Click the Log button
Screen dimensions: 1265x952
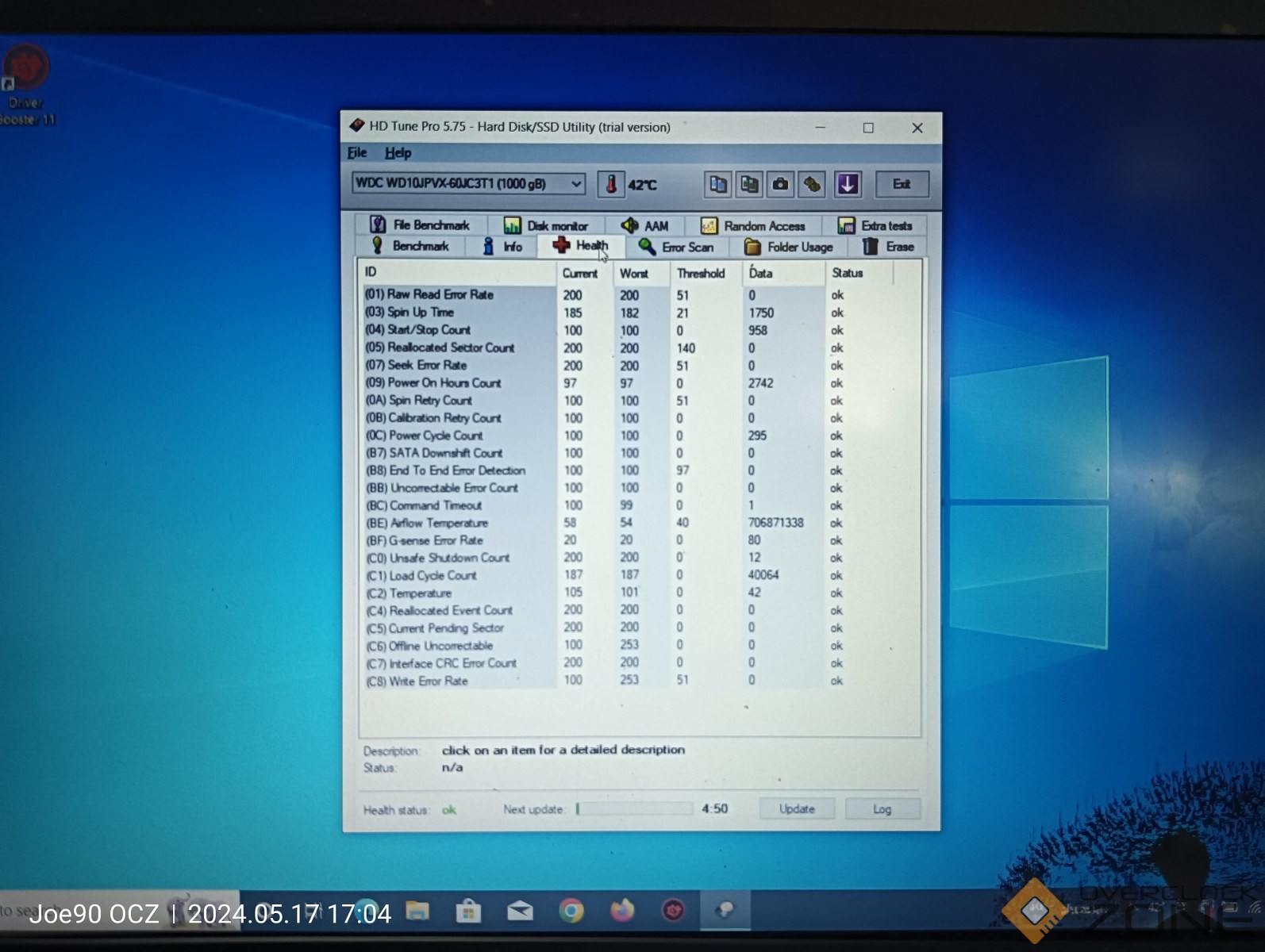click(882, 808)
